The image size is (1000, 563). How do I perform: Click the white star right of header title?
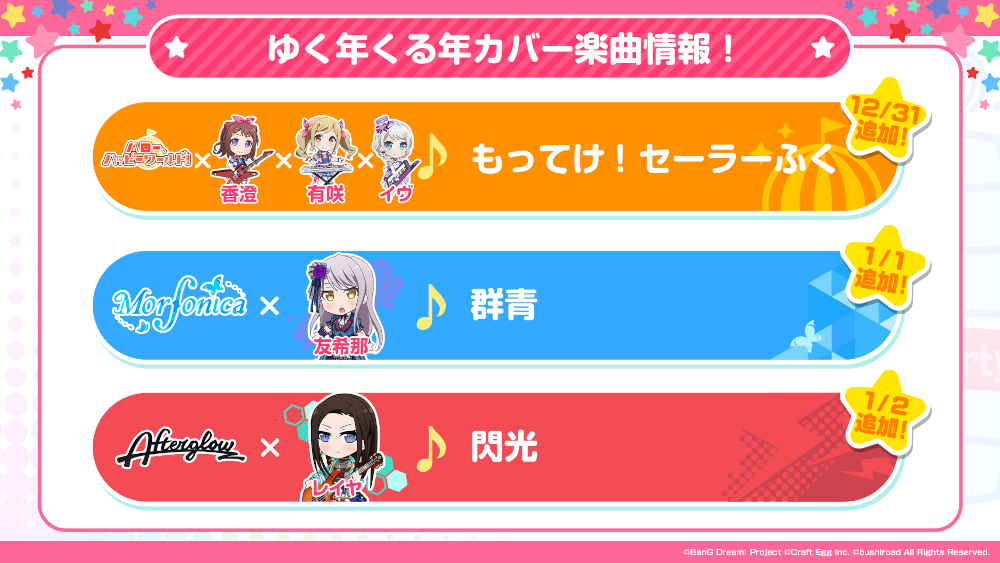(x=823, y=47)
